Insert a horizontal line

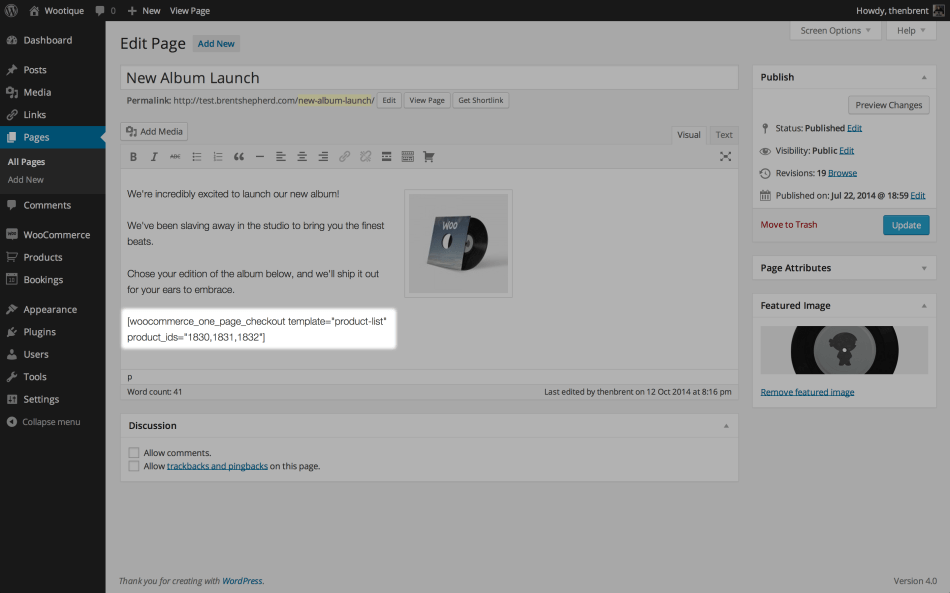pyautogui.click(x=259, y=157)
